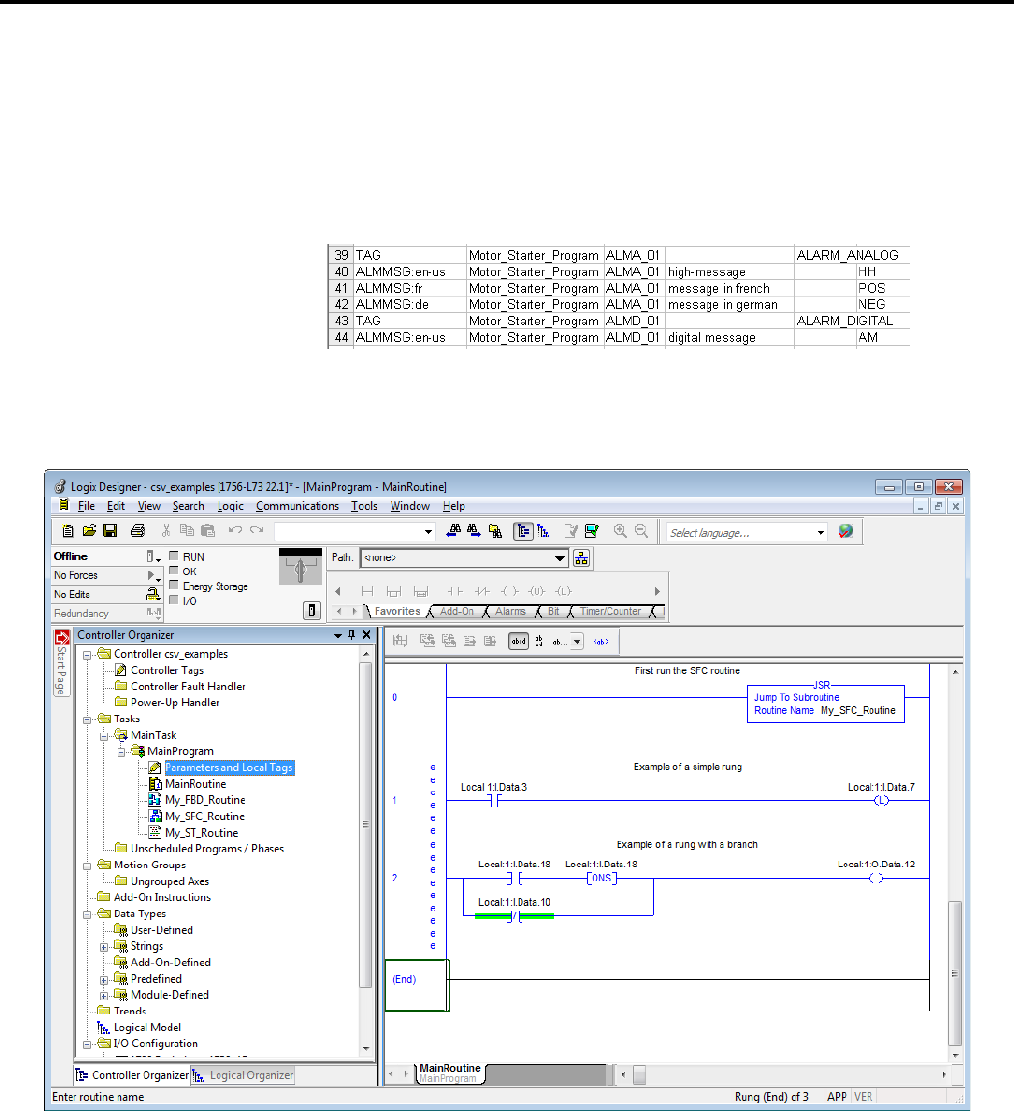
Task: Open the Path combo box dropdown
Action: [560, 558]
